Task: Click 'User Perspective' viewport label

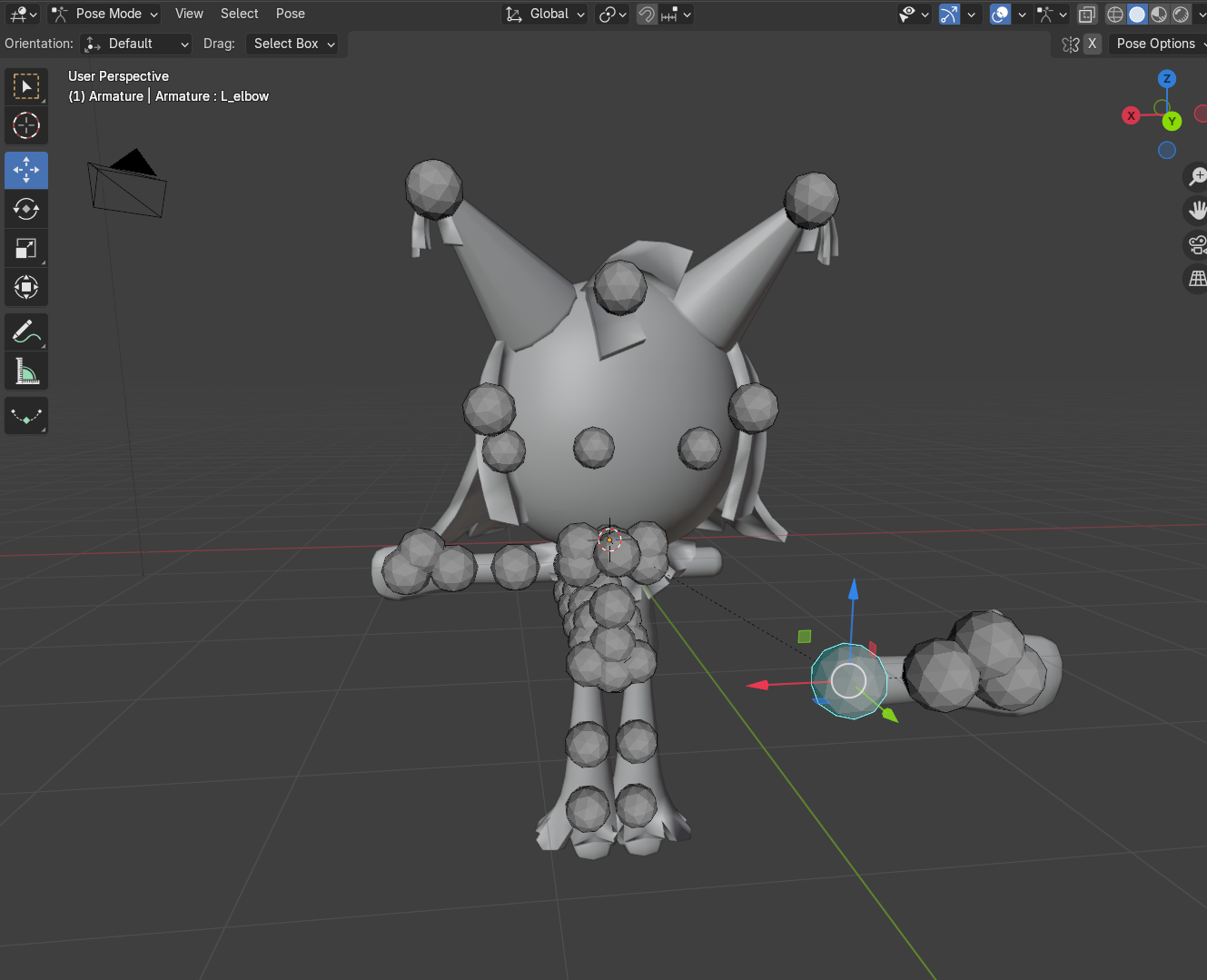Action: click(118, 76)
